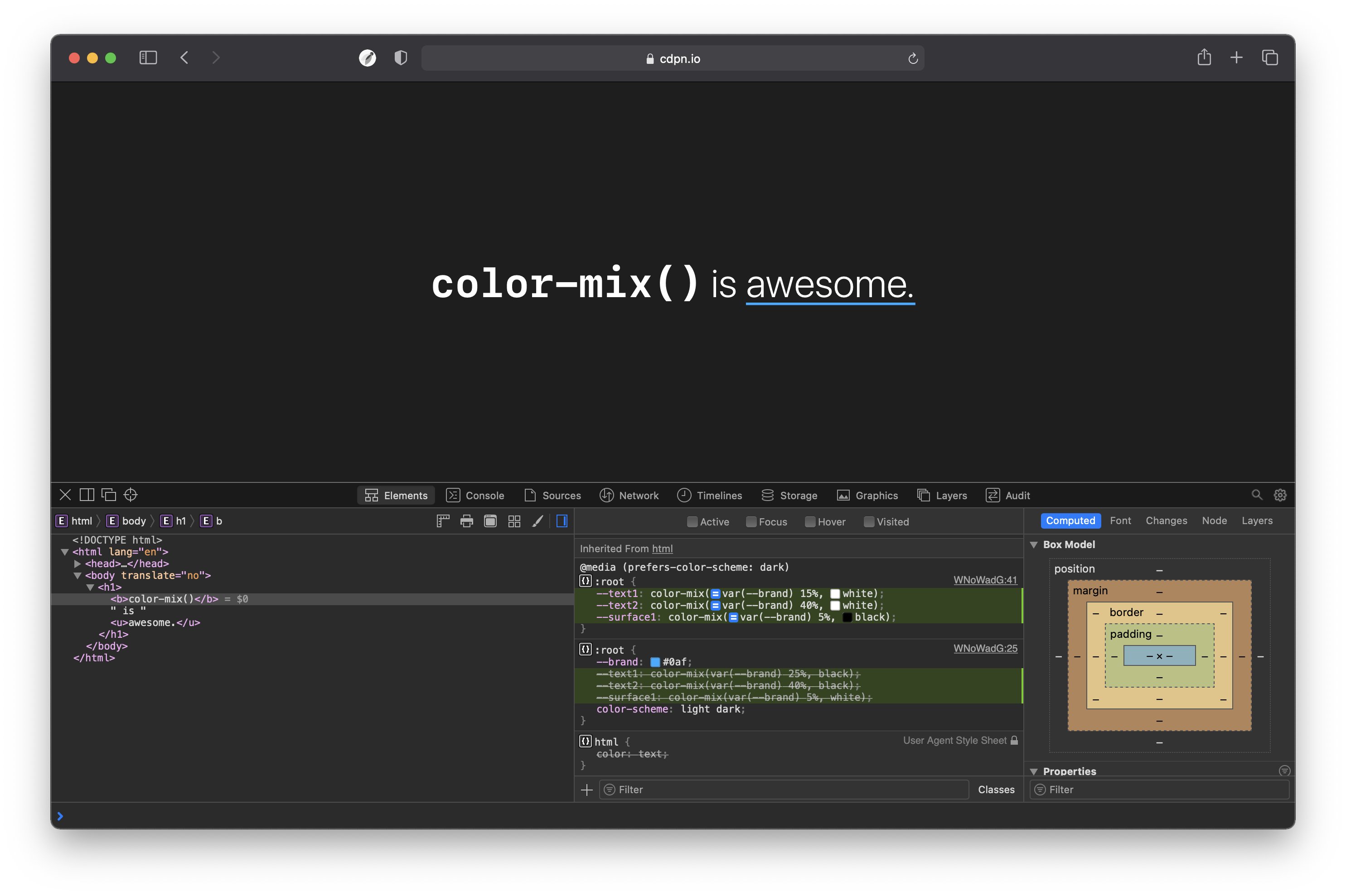
Task: Toggle the paint flashing brush icon
Action: coord(537,521)
